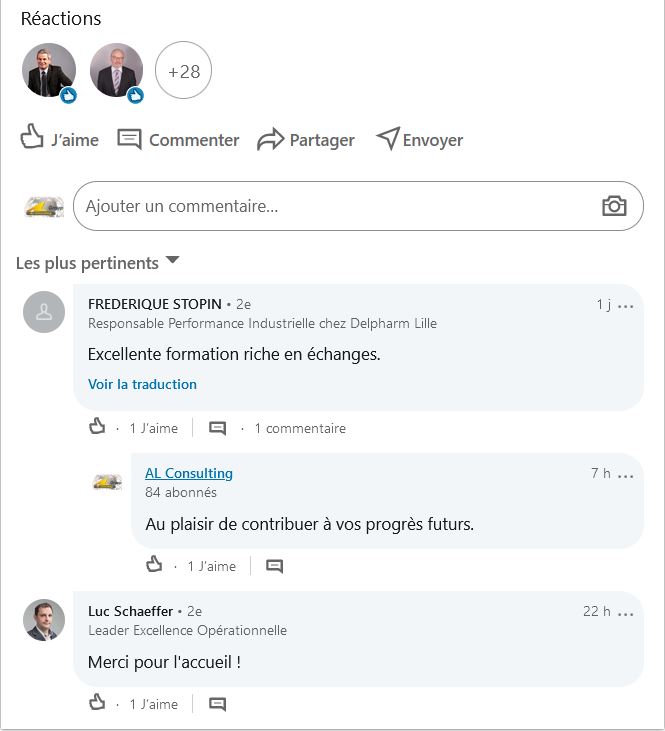665x731 pixels.
Task: Like Luc Schaeffer's comment
Action: pos(97,703)
